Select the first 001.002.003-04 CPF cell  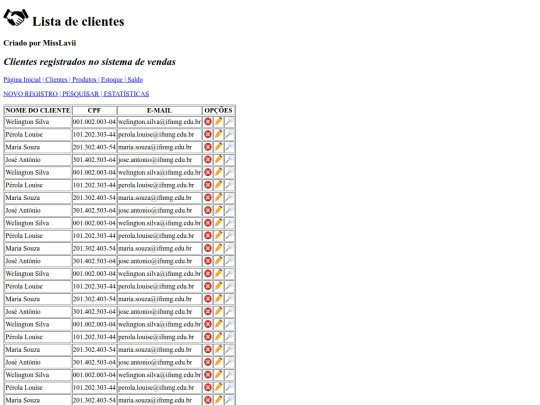point(94,122)
